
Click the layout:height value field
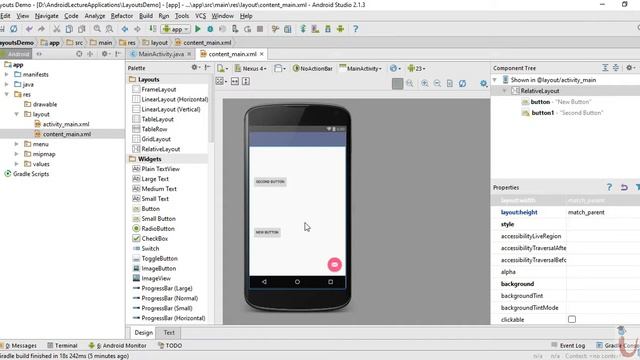point(603,212)
